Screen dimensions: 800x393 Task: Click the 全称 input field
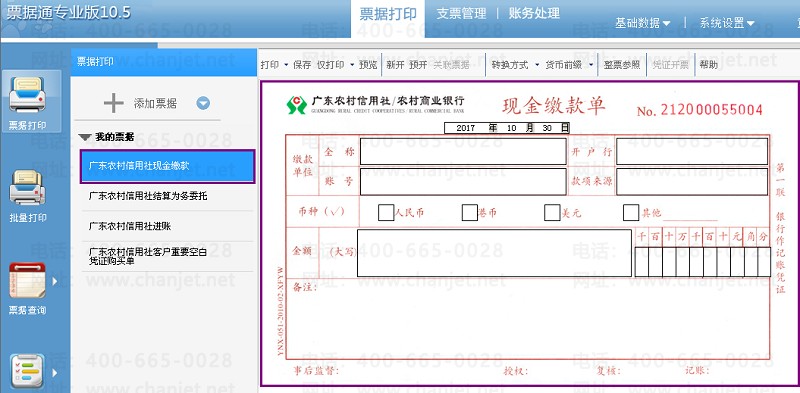click(x=463, y=152)
